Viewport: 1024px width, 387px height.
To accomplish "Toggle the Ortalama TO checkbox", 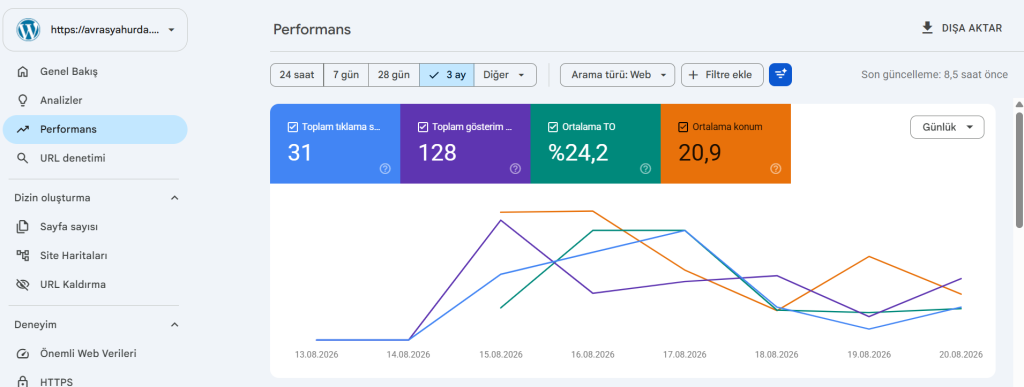I will click(553, 127).
